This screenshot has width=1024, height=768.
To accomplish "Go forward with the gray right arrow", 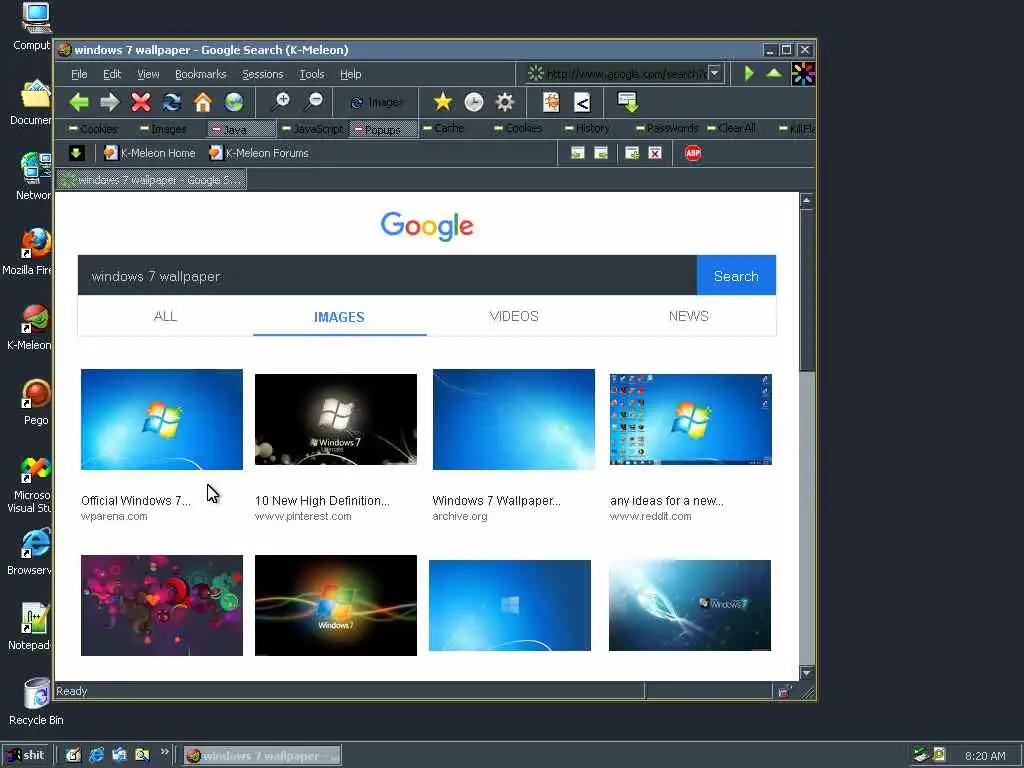I will pyautogui.click(x=110, y=102).
